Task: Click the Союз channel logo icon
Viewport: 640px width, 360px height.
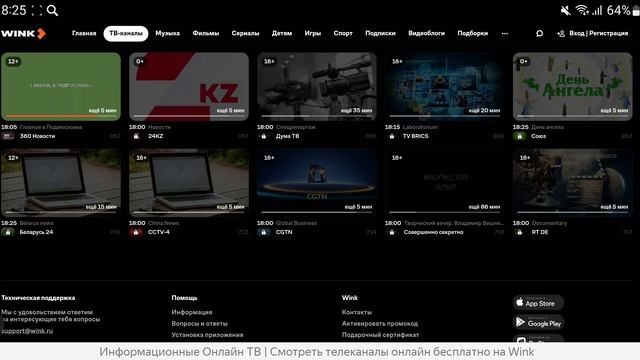Action: [520, 136]
